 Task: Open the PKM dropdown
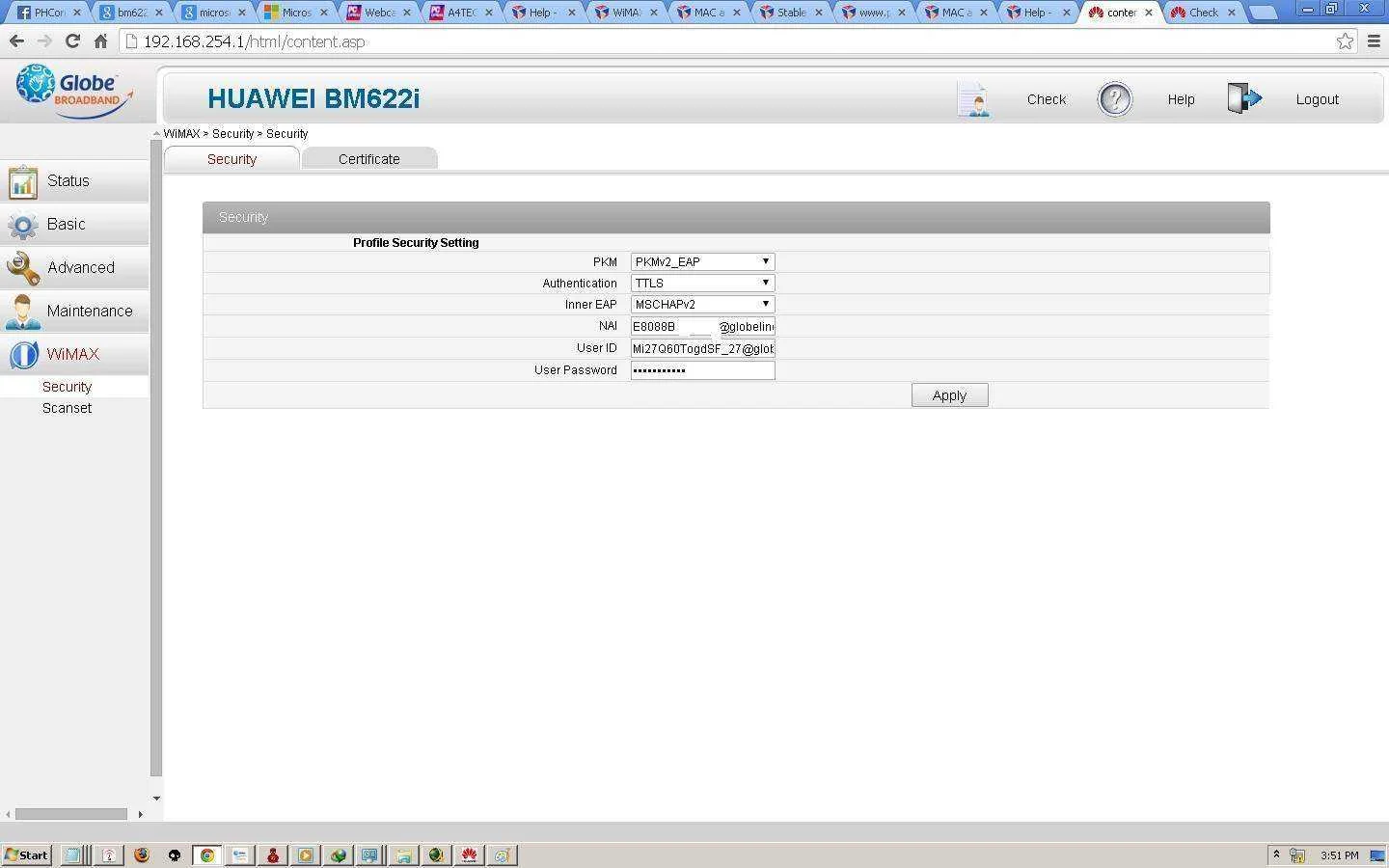[x=702, y=262]
